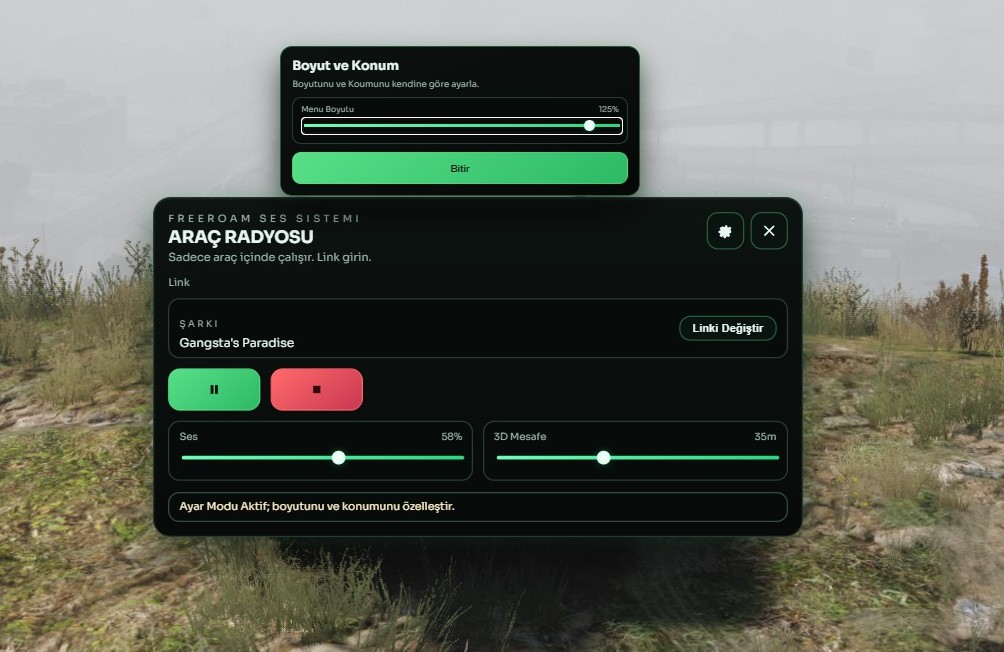Click the Bitir button

point(460,168)
